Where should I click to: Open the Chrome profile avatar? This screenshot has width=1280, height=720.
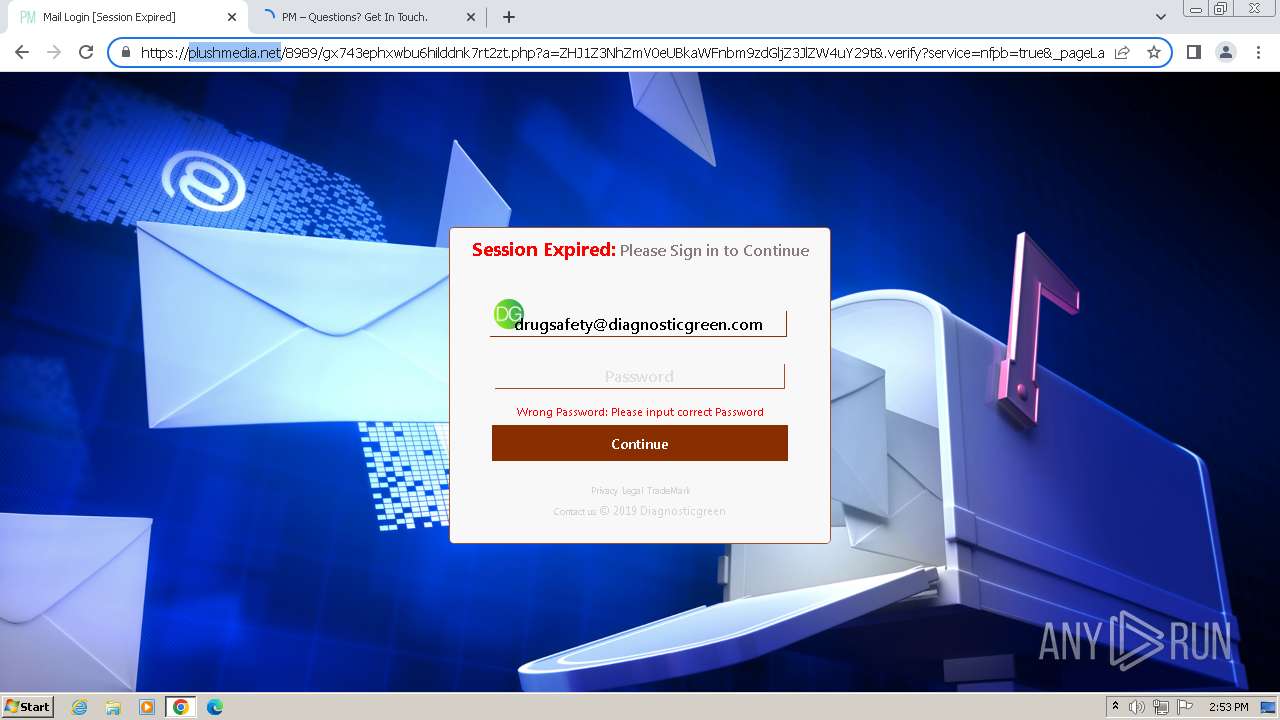[x=1226, y=52]
